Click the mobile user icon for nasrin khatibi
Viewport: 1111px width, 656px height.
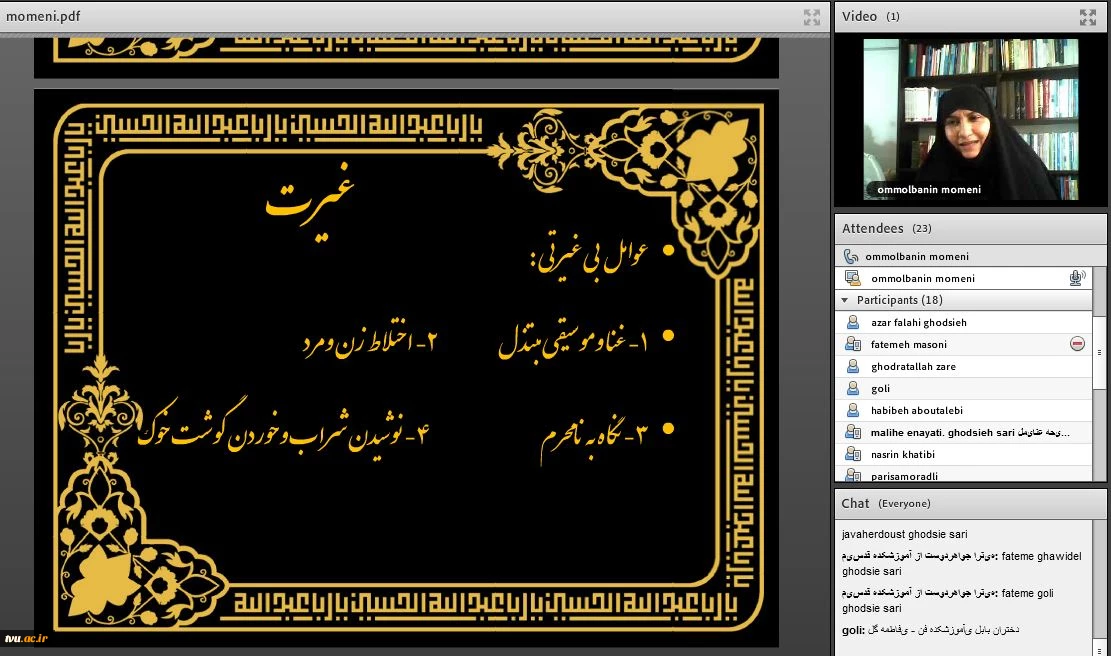853,454
